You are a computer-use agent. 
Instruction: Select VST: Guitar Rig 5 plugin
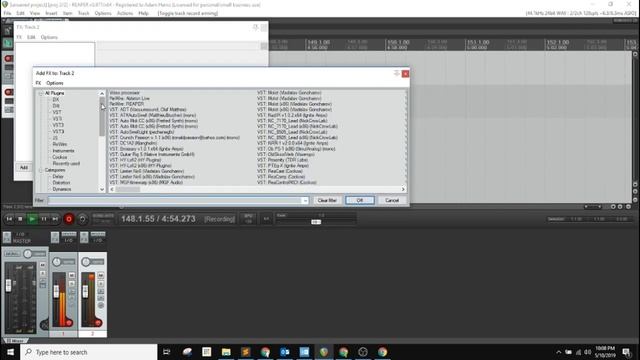tap(152, 155)
